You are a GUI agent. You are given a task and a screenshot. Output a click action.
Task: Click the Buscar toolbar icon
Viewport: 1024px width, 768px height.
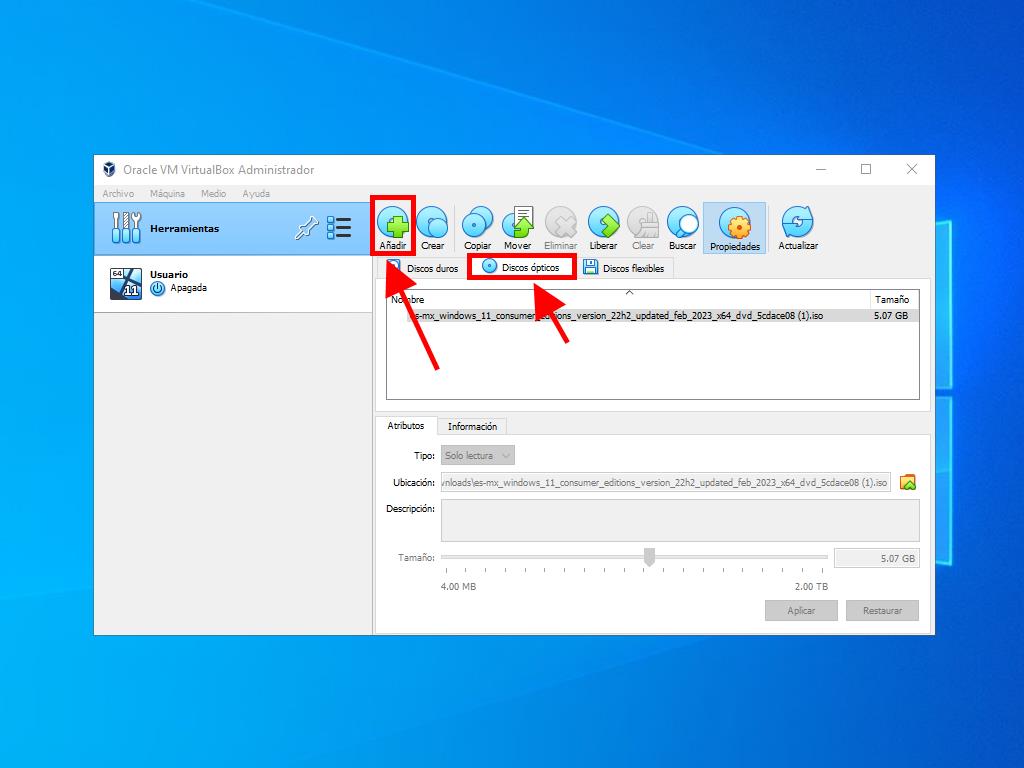click(682, 226)
